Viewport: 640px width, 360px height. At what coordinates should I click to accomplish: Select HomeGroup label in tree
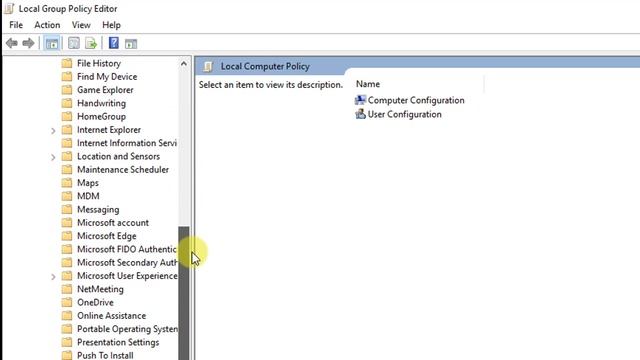[101, 116]
